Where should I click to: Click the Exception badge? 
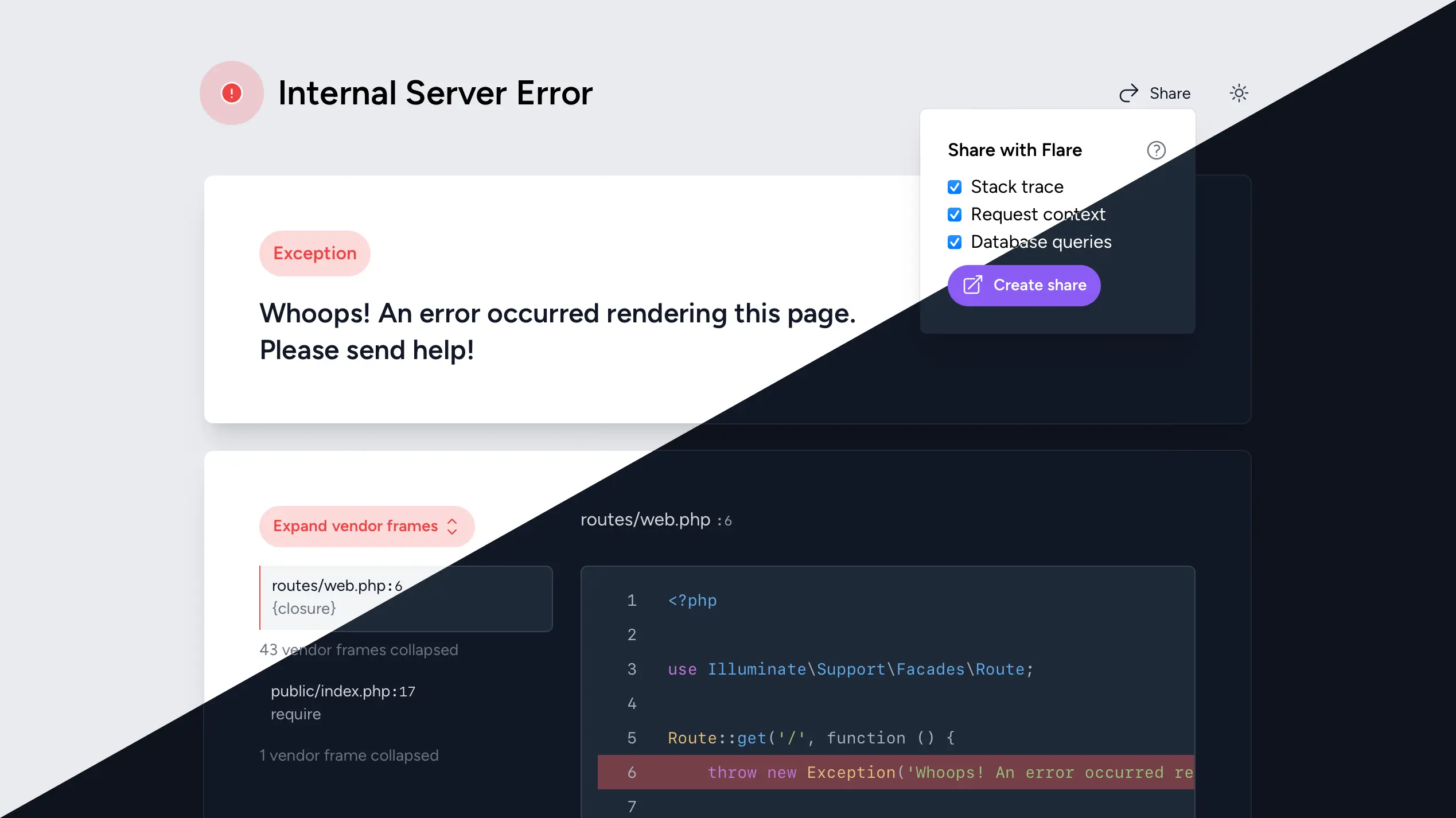pyautogui.click(x=314, y=253)
